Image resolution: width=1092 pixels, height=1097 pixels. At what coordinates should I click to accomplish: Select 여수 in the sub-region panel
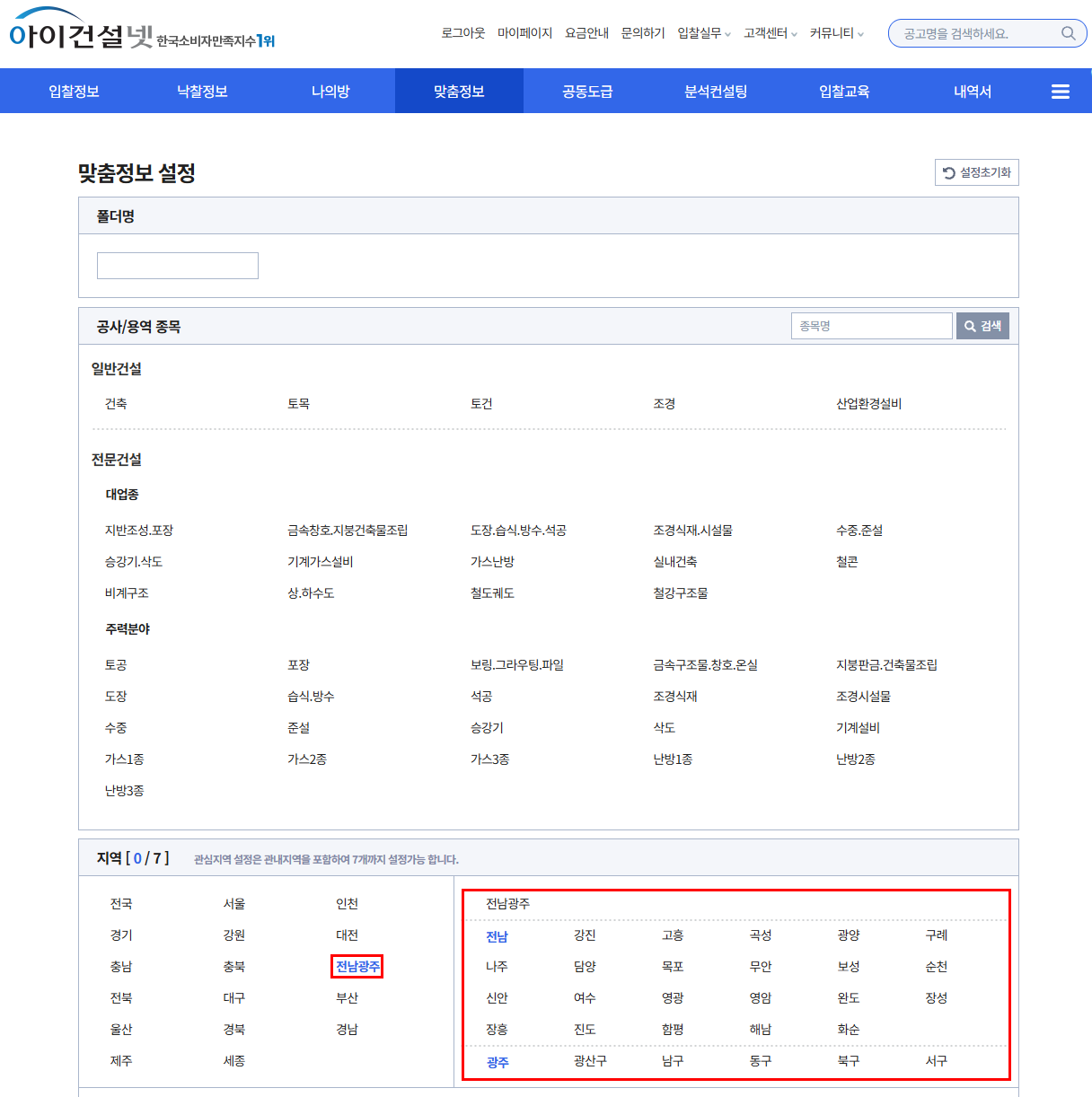(x=585, y=998)
